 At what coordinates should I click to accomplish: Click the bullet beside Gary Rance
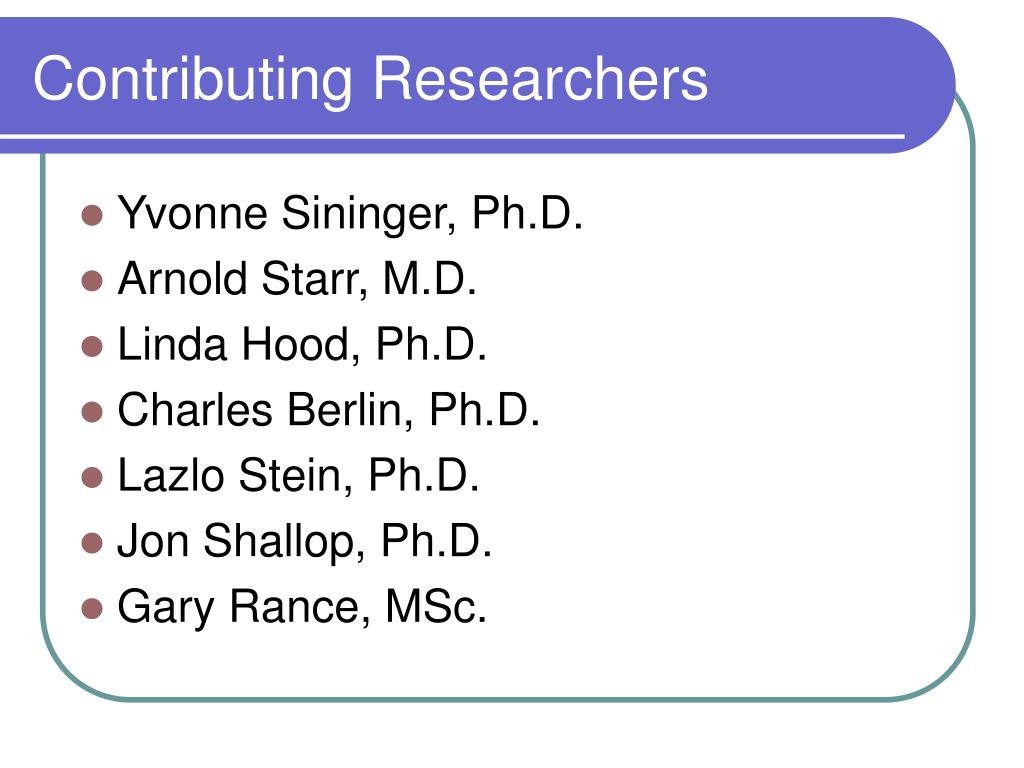[92, 608]
